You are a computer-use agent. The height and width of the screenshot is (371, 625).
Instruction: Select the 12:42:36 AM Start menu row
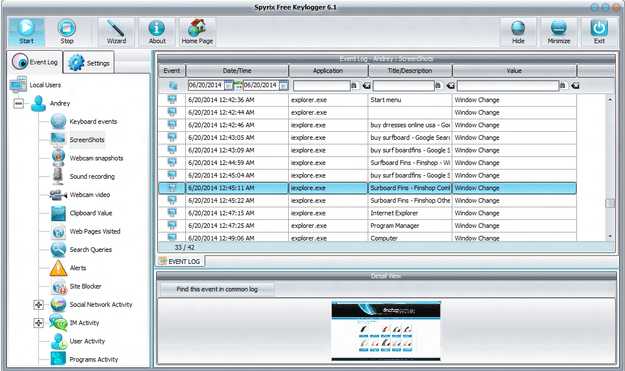367,100
